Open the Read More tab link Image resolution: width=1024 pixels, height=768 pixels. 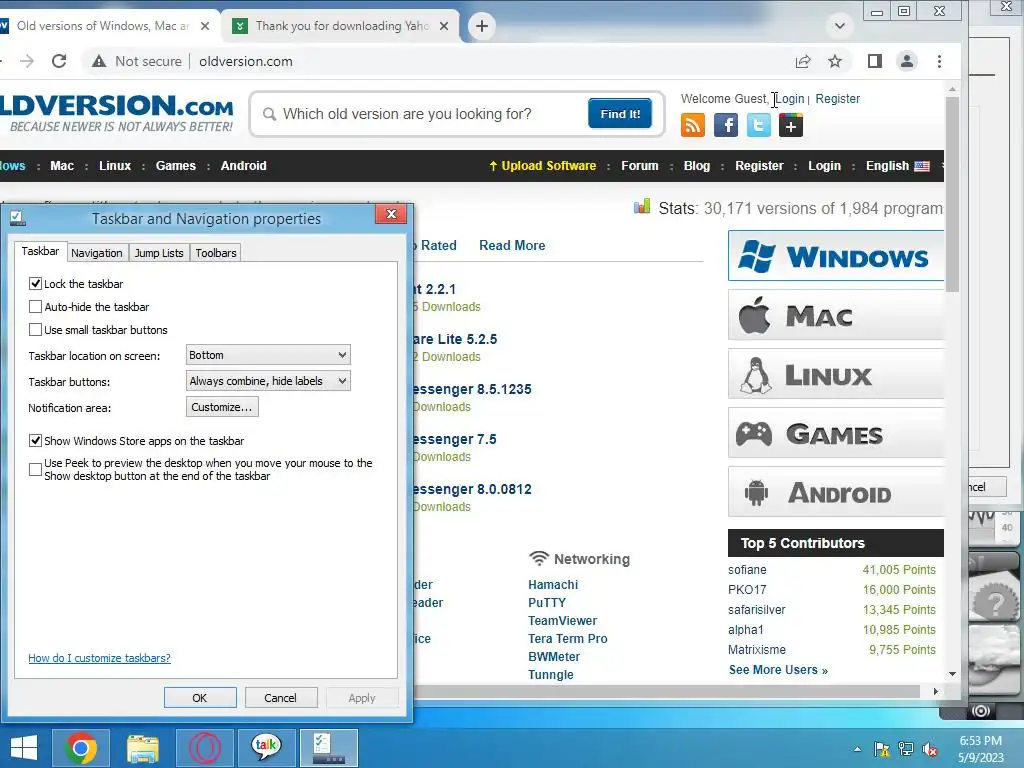[512, 246]
